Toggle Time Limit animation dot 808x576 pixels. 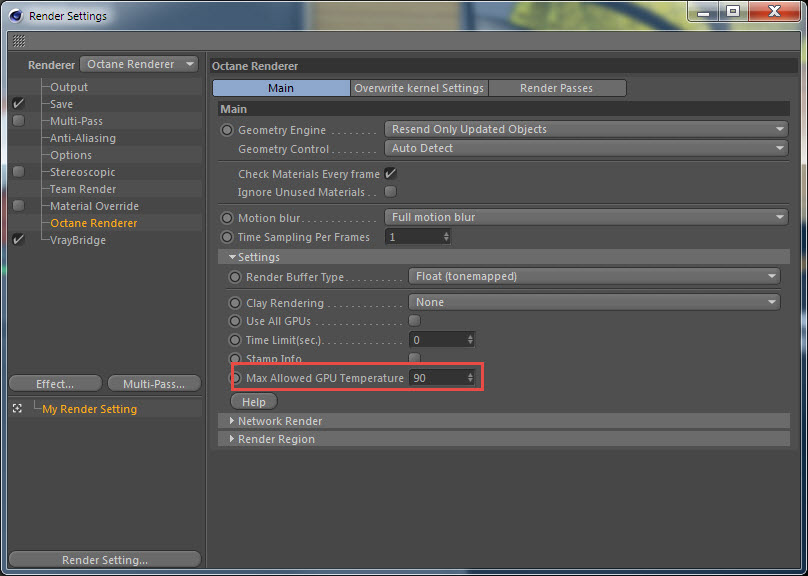235,340
